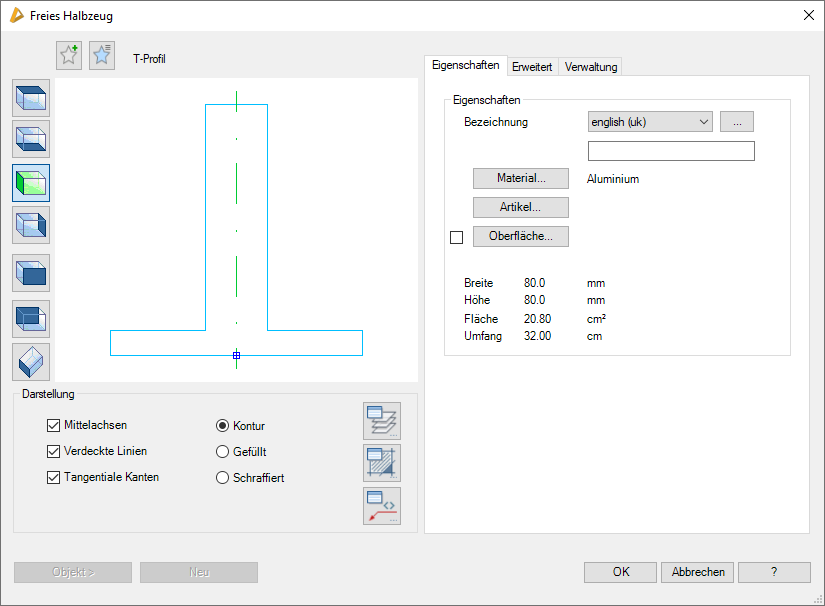Open the Verwaltung tab

(591, 67)
